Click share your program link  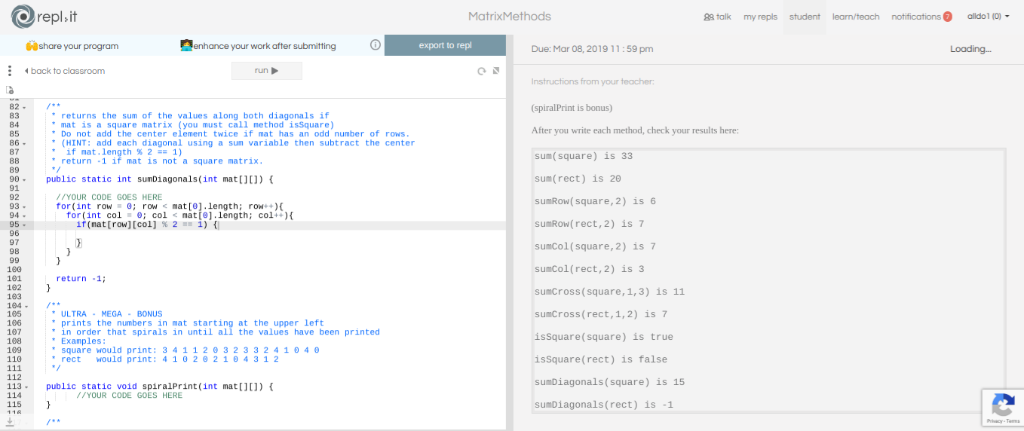point(72,46)
